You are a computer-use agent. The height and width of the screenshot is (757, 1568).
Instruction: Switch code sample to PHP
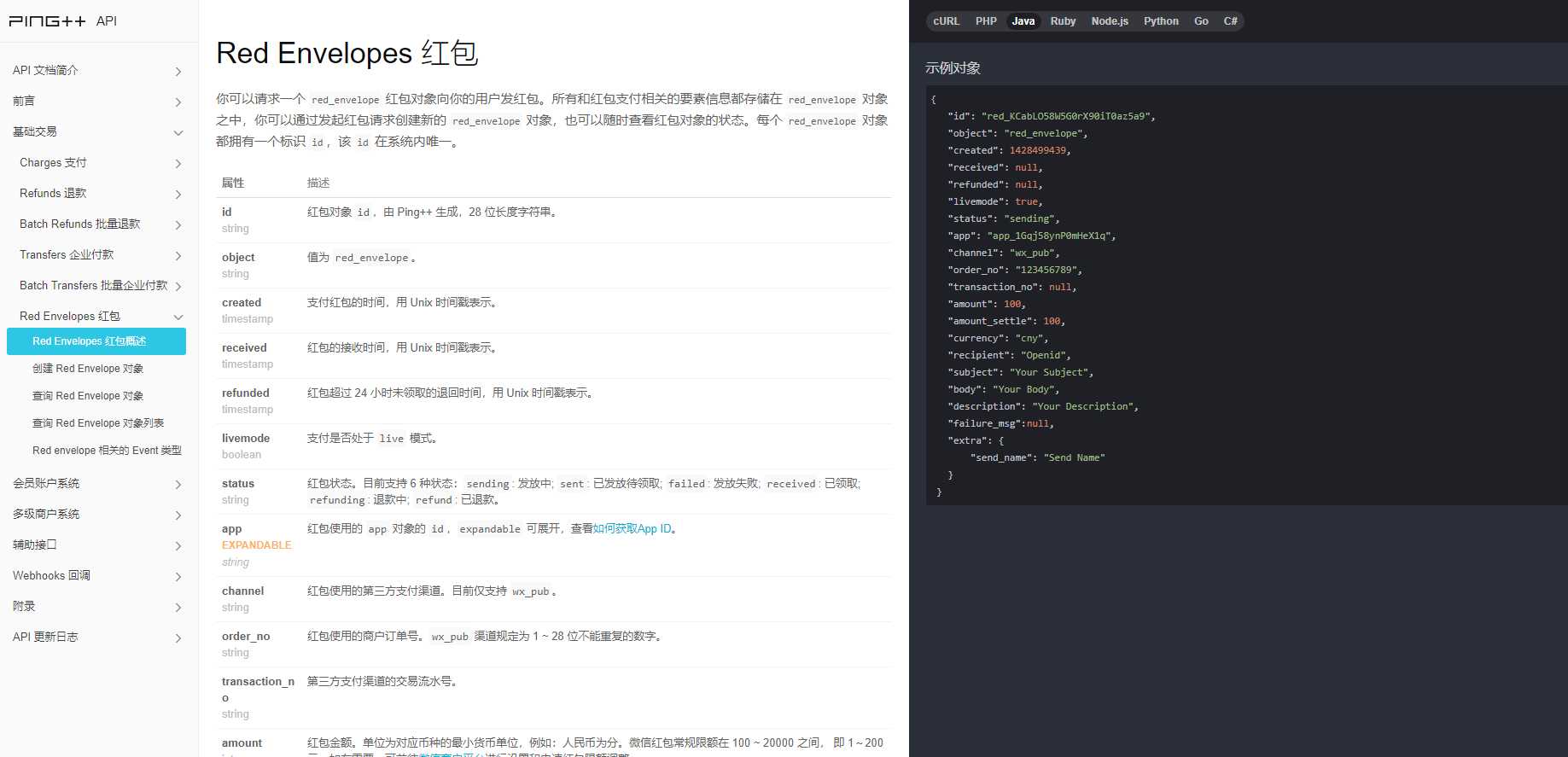(986, 21)
